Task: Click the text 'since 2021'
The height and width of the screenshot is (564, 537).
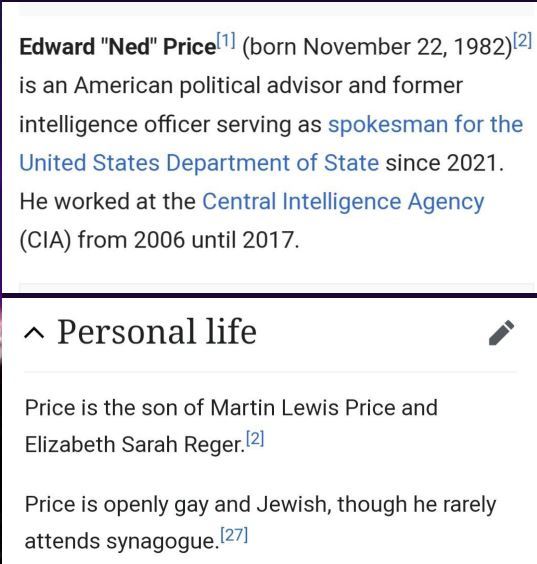Action: (x=441, y=163)
